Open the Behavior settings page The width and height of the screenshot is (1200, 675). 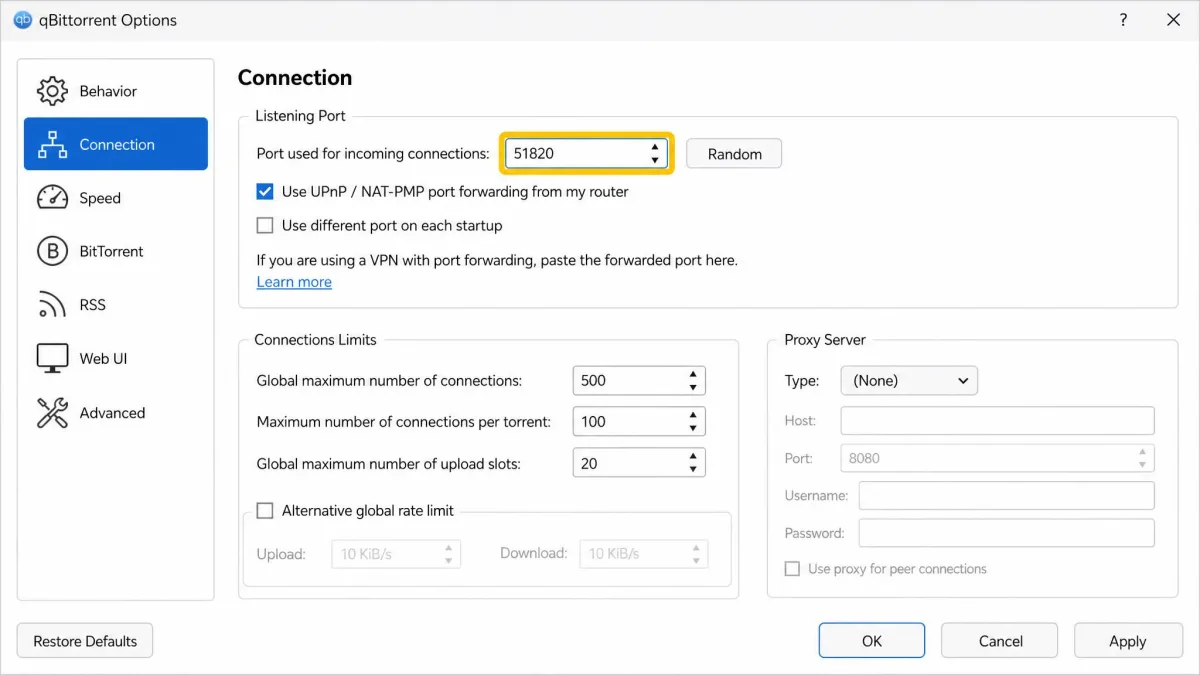(x=116, y=91)
